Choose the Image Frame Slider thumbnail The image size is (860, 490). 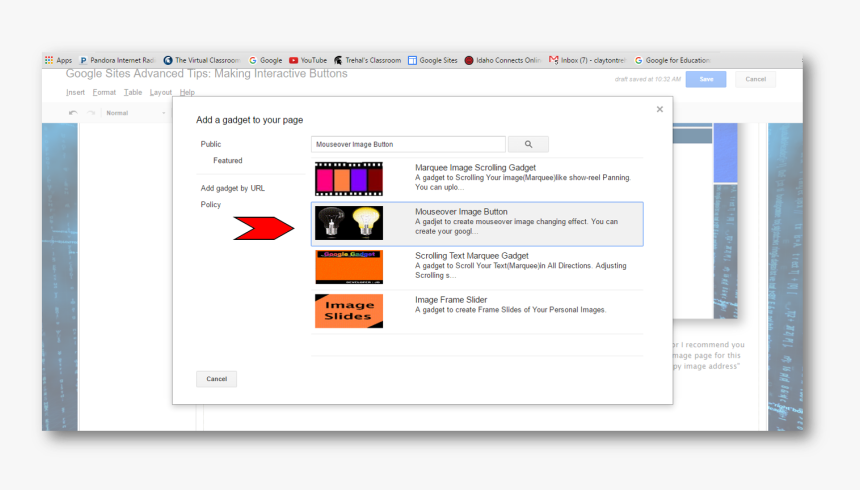pyautogui.click(x=349, y=311)
